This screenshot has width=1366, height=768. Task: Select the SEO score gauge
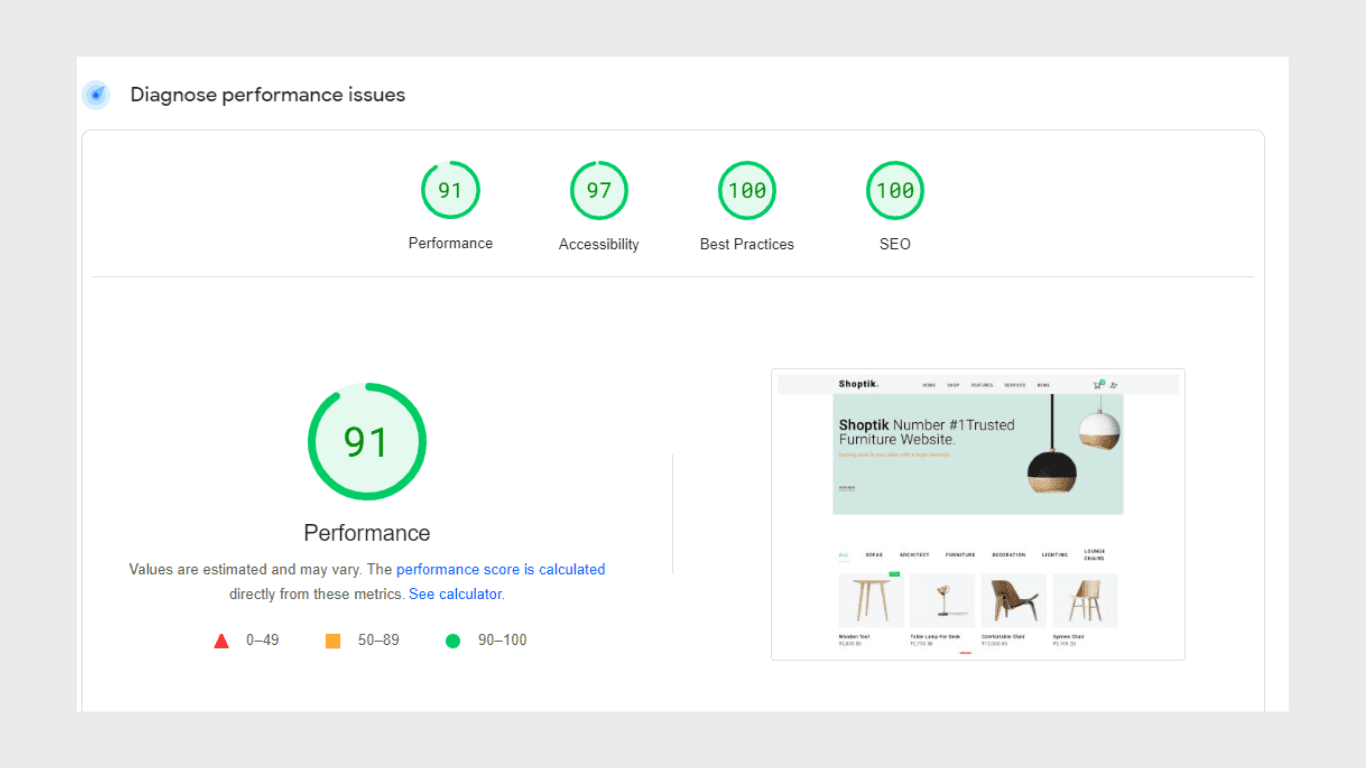coord(894,190)
